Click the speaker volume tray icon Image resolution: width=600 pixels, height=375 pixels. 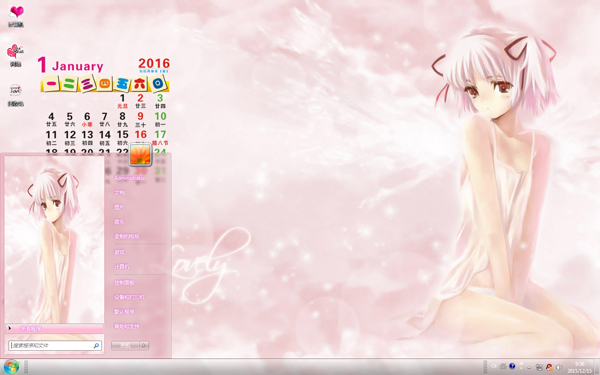click(x=559, y=367)
